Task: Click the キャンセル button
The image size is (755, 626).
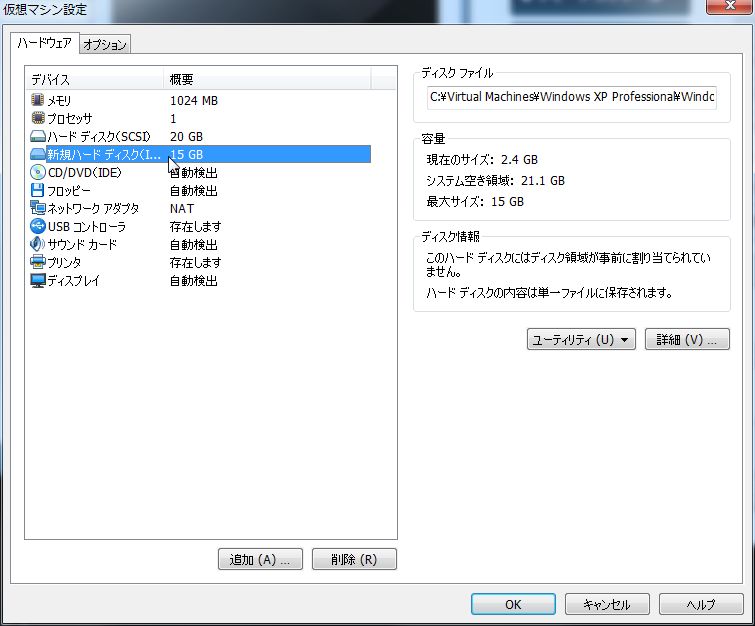Action: (x=607, y=604)
